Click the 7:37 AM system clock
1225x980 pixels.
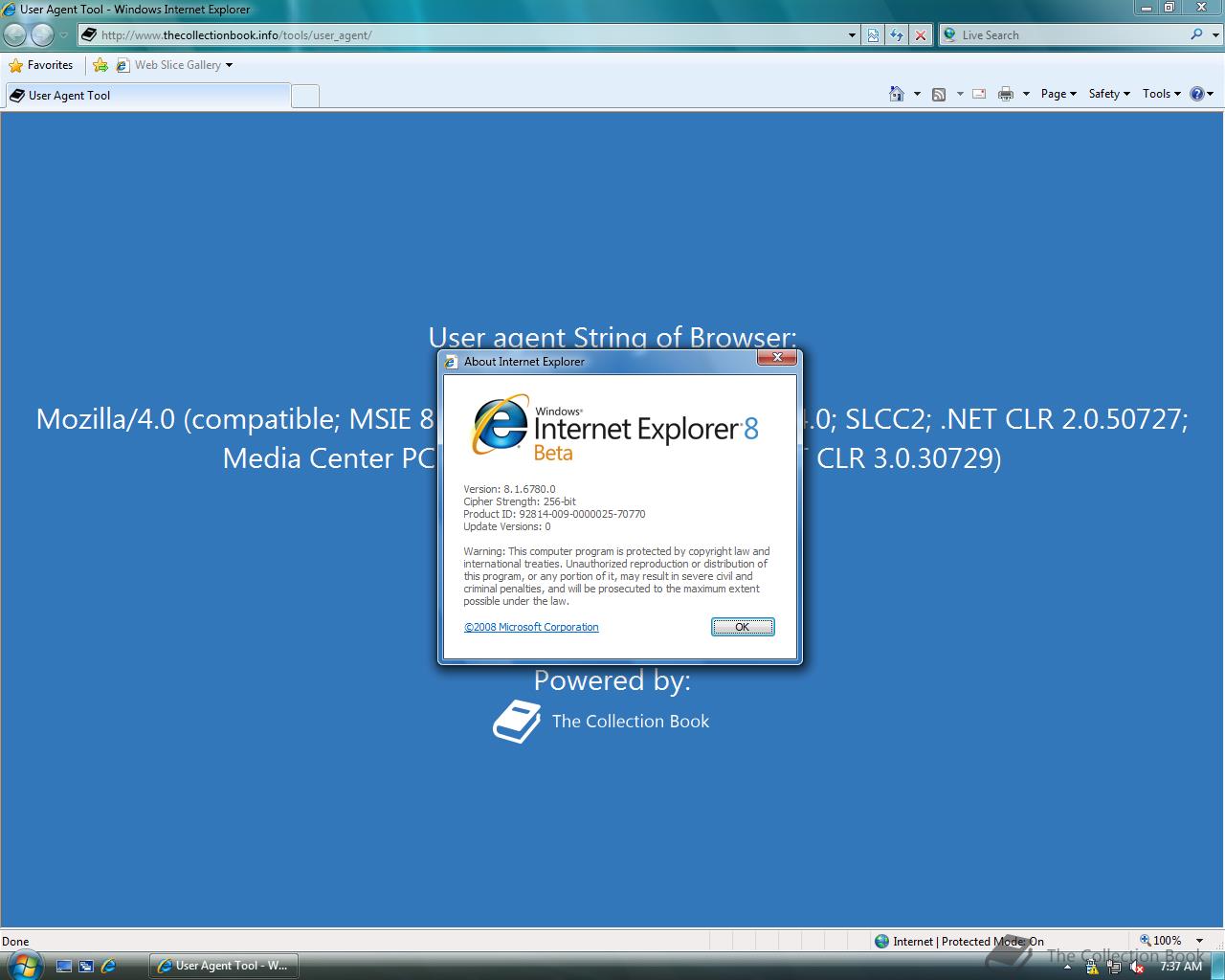pyautogui.click(x=1180, y=967)
